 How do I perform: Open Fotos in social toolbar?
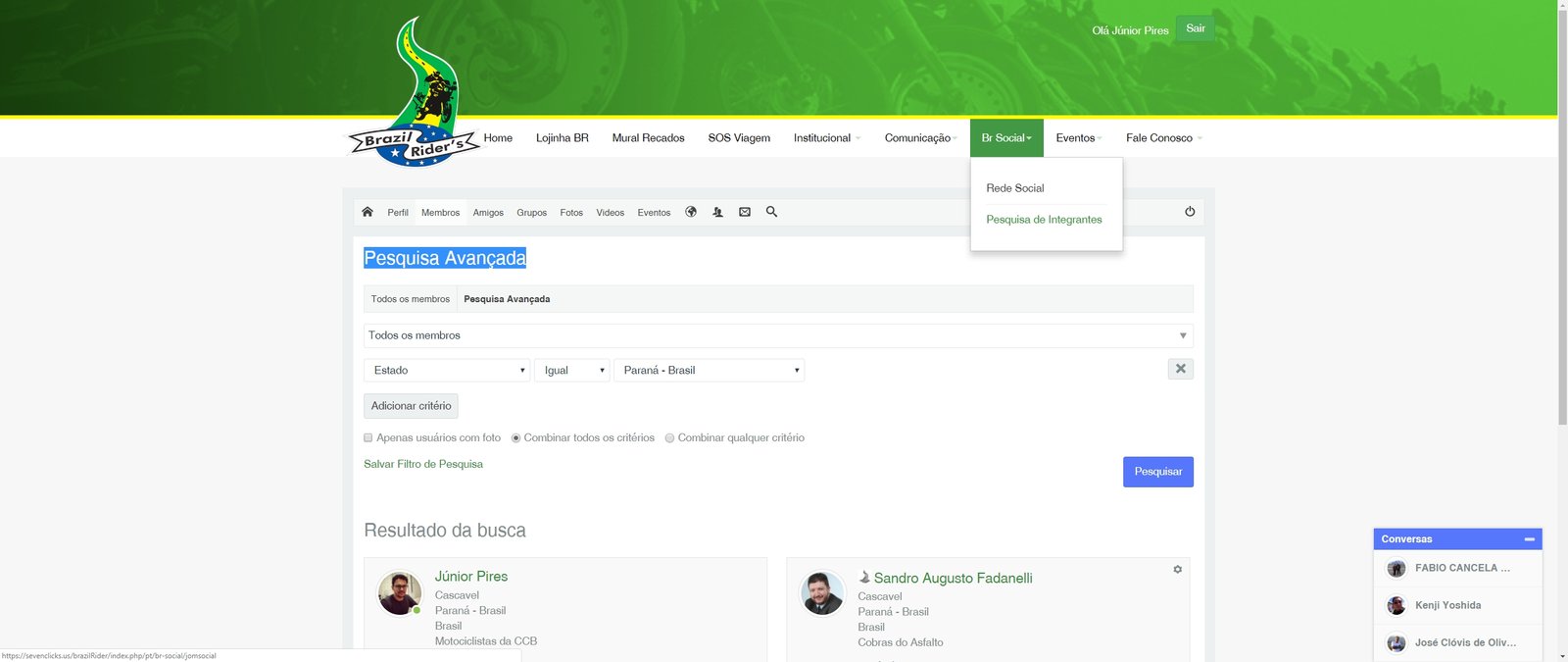click(x=571, y=213)
